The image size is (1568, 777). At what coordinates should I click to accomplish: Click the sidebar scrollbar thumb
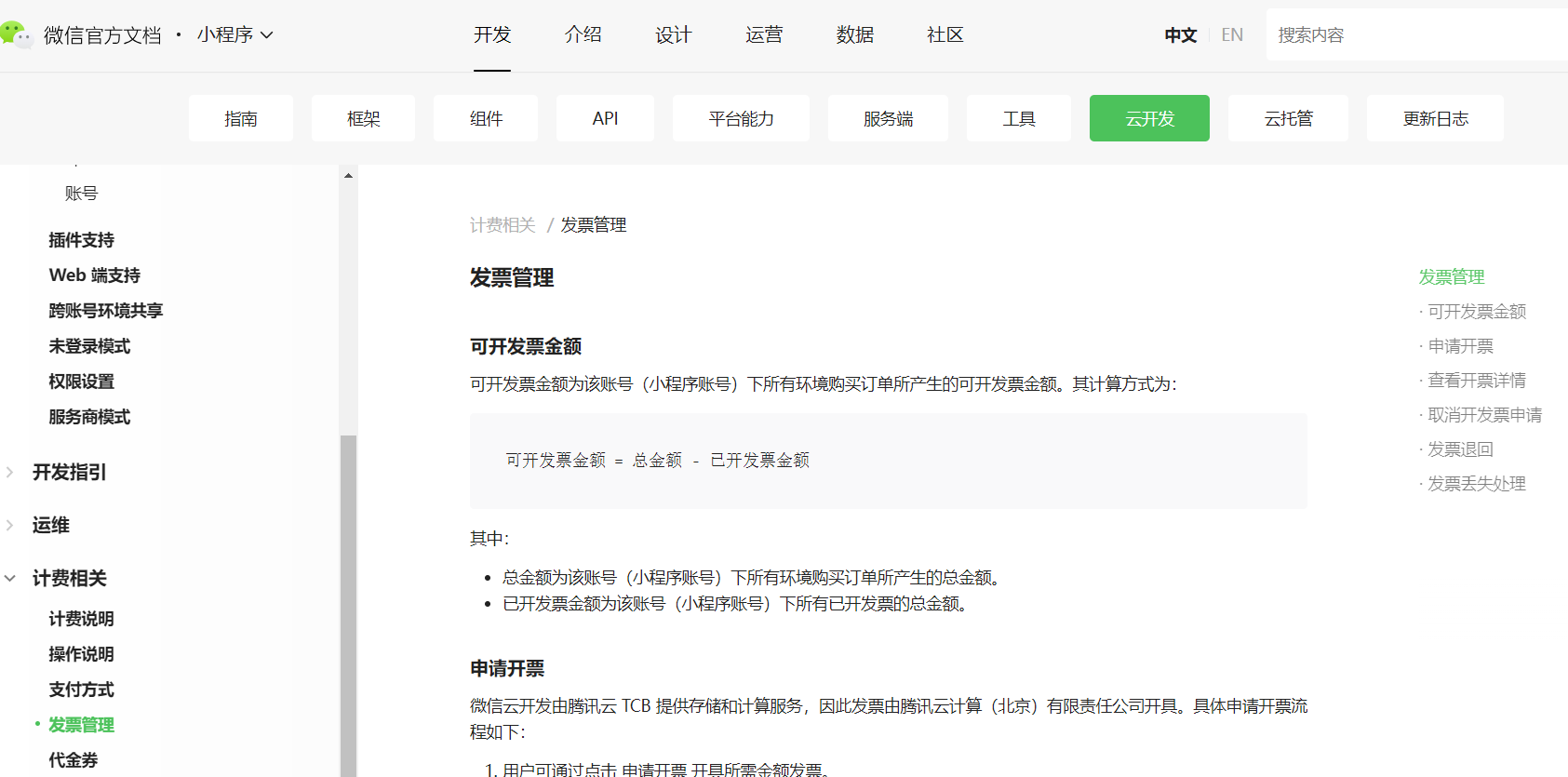[x=348, y=605]
